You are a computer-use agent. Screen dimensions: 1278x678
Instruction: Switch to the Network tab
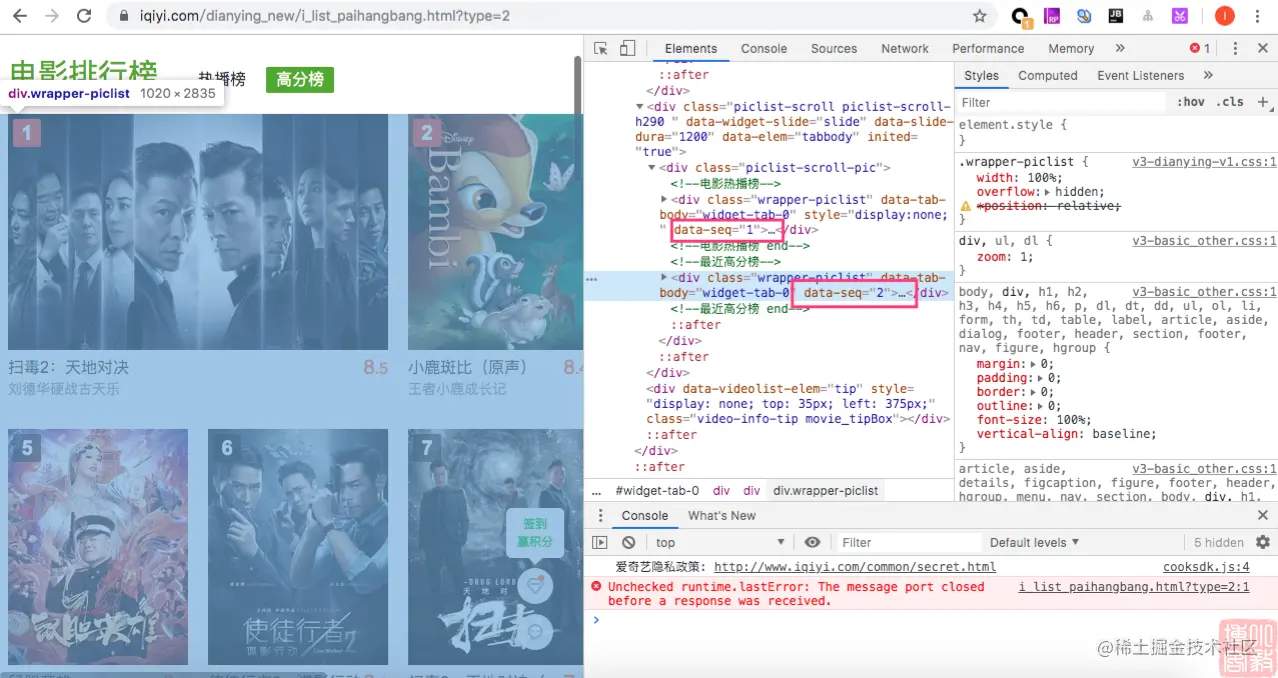[905, 48]
